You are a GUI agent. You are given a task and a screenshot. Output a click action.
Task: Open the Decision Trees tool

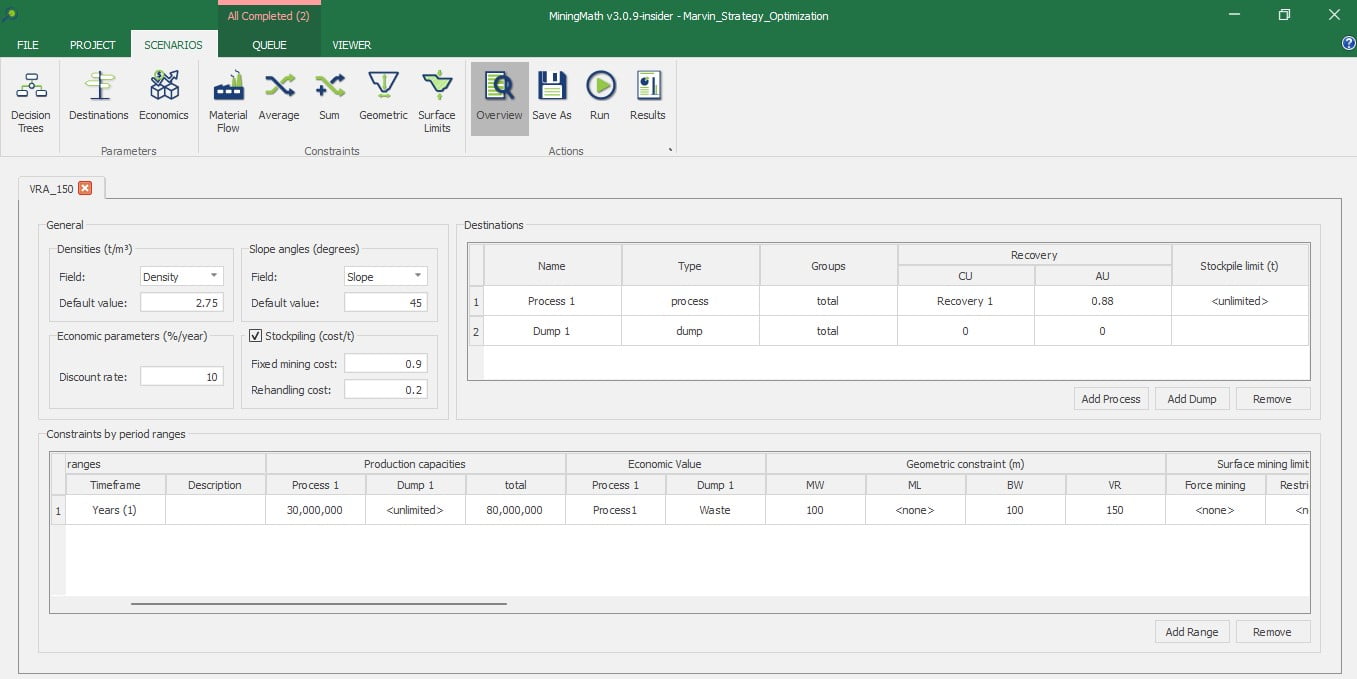[31, 102]
